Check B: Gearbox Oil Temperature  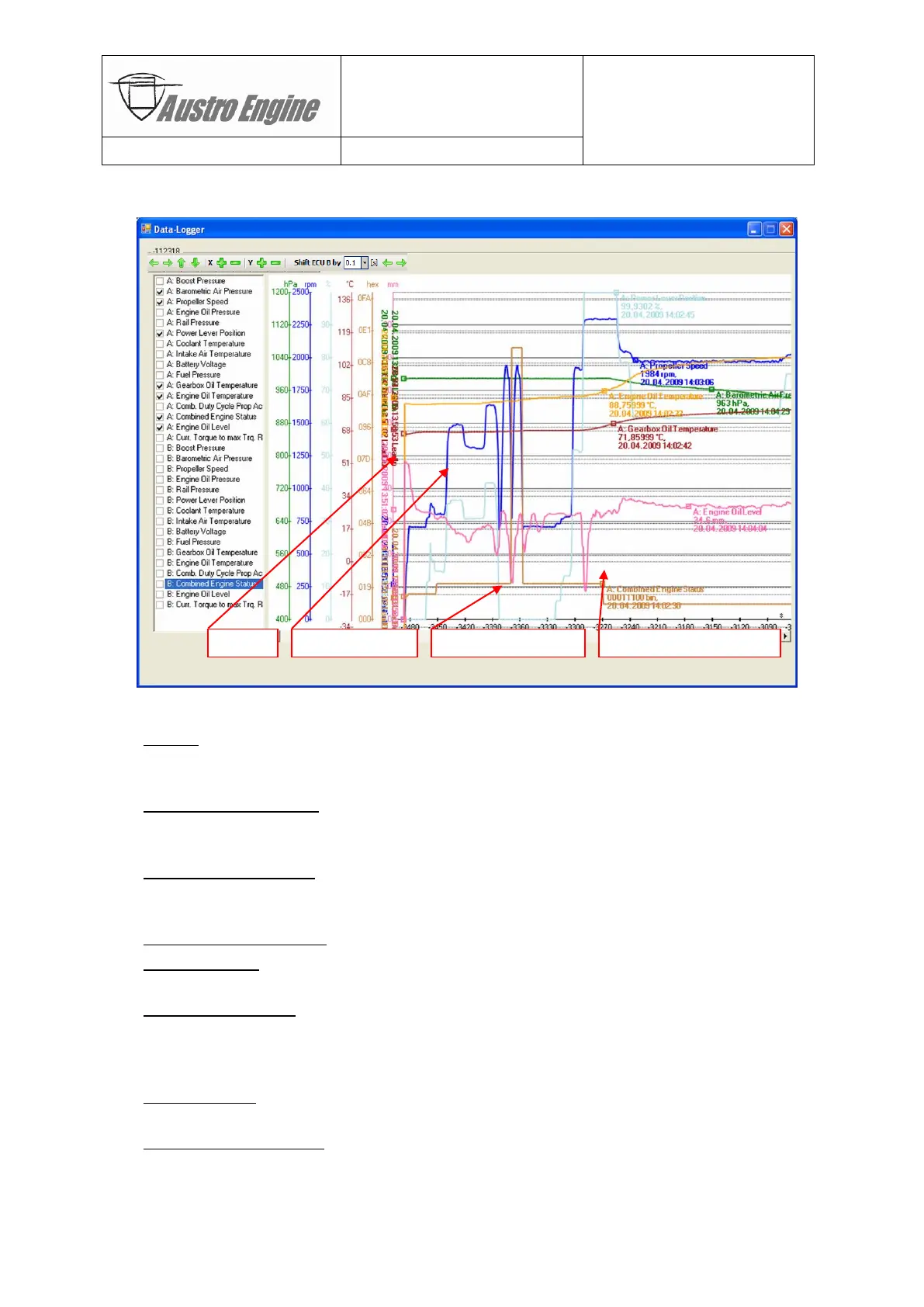[160, 553]
